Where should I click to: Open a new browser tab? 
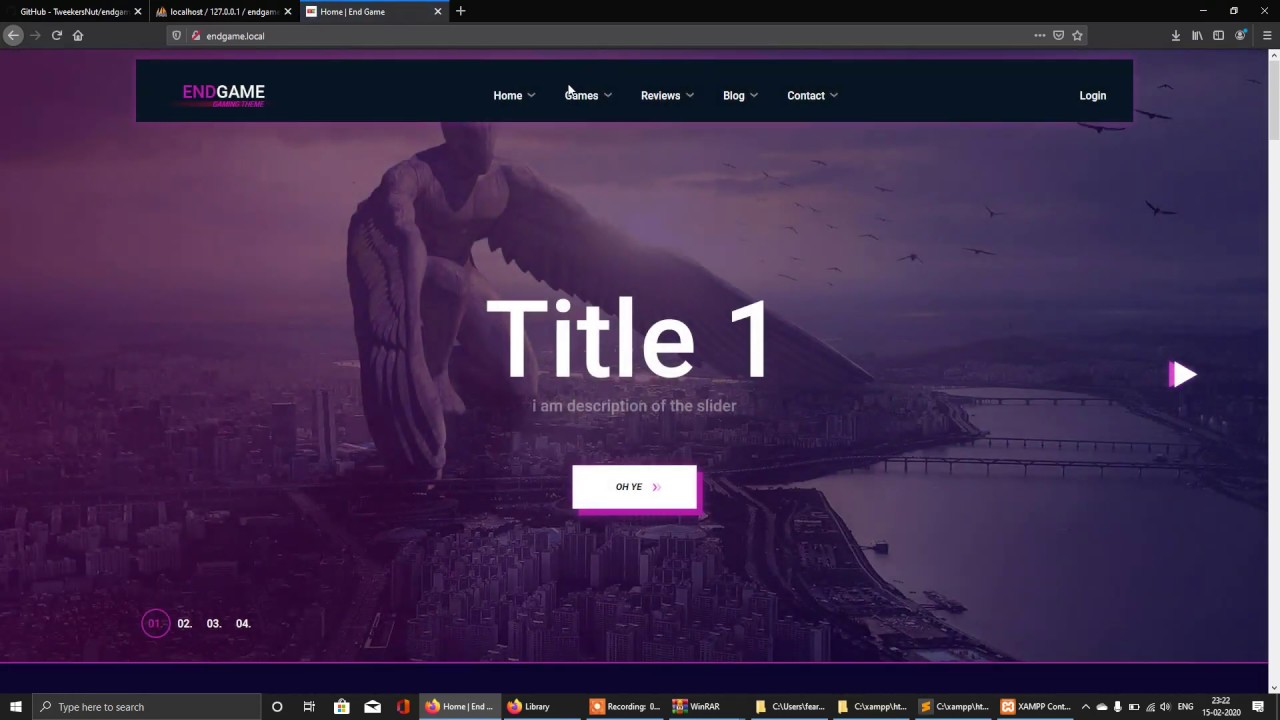coord(461,11)
